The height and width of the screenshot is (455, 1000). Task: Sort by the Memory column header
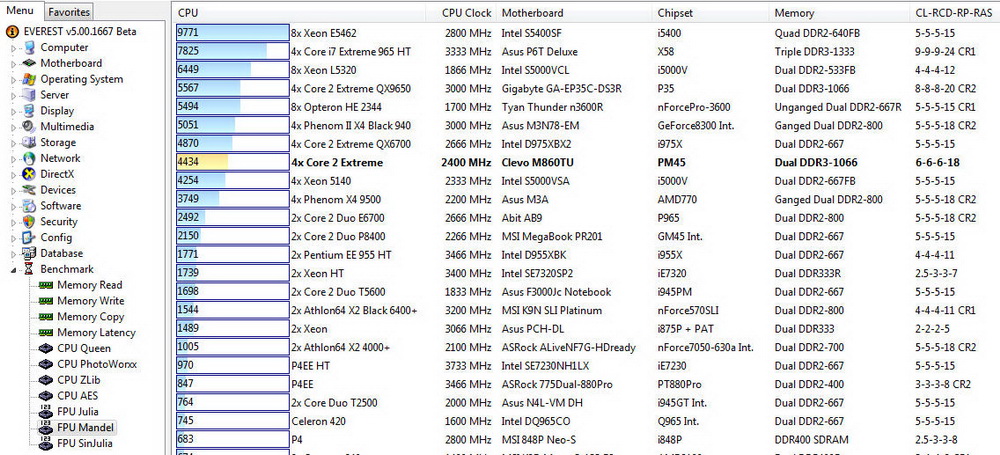[839, 12]
